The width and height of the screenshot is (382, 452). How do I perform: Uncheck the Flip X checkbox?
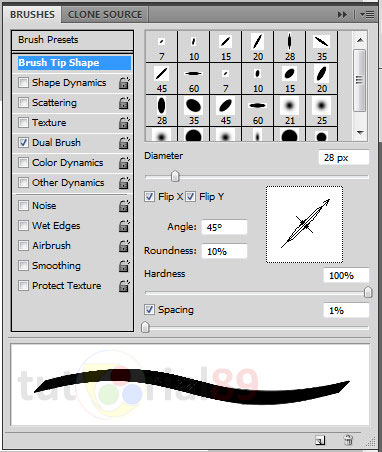149,197
